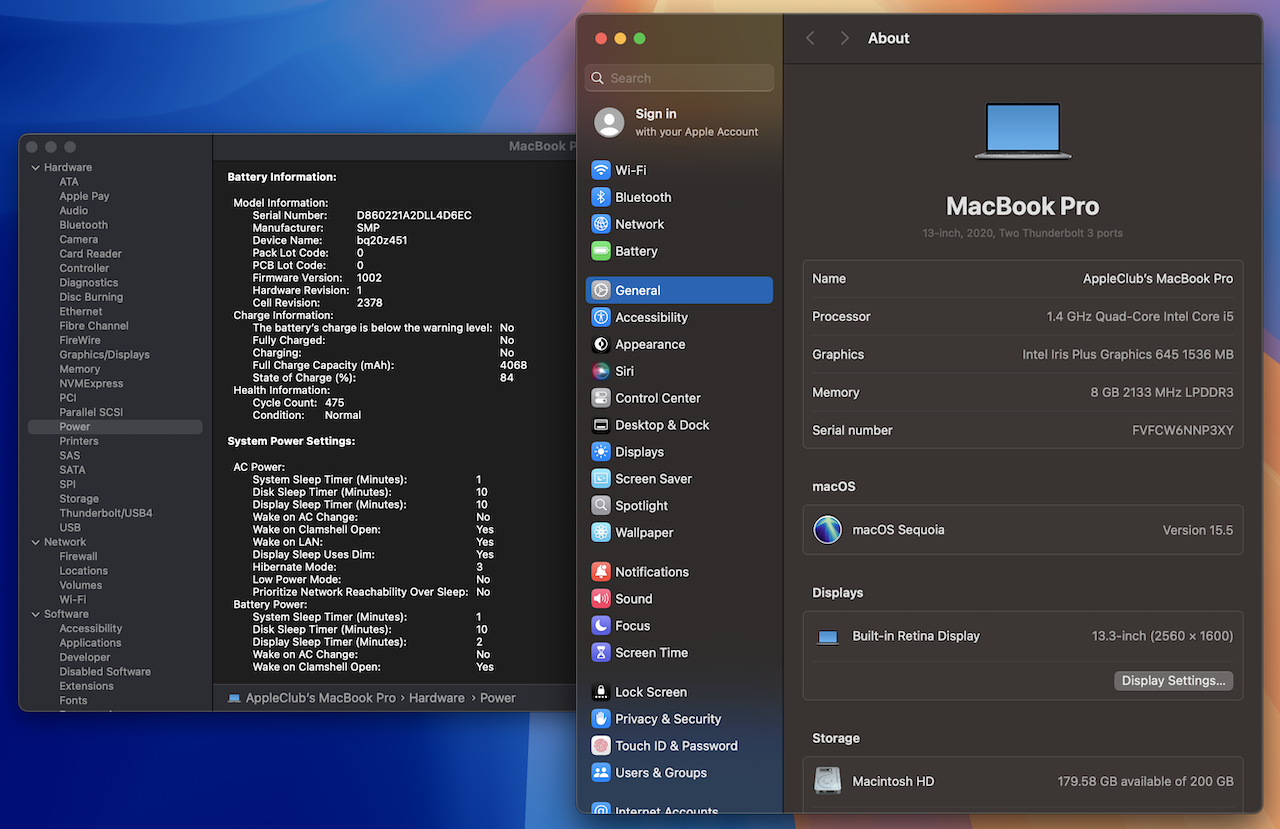
Task: Open Touch ID & Password fingerprint icon
Action: pos(601,746)
